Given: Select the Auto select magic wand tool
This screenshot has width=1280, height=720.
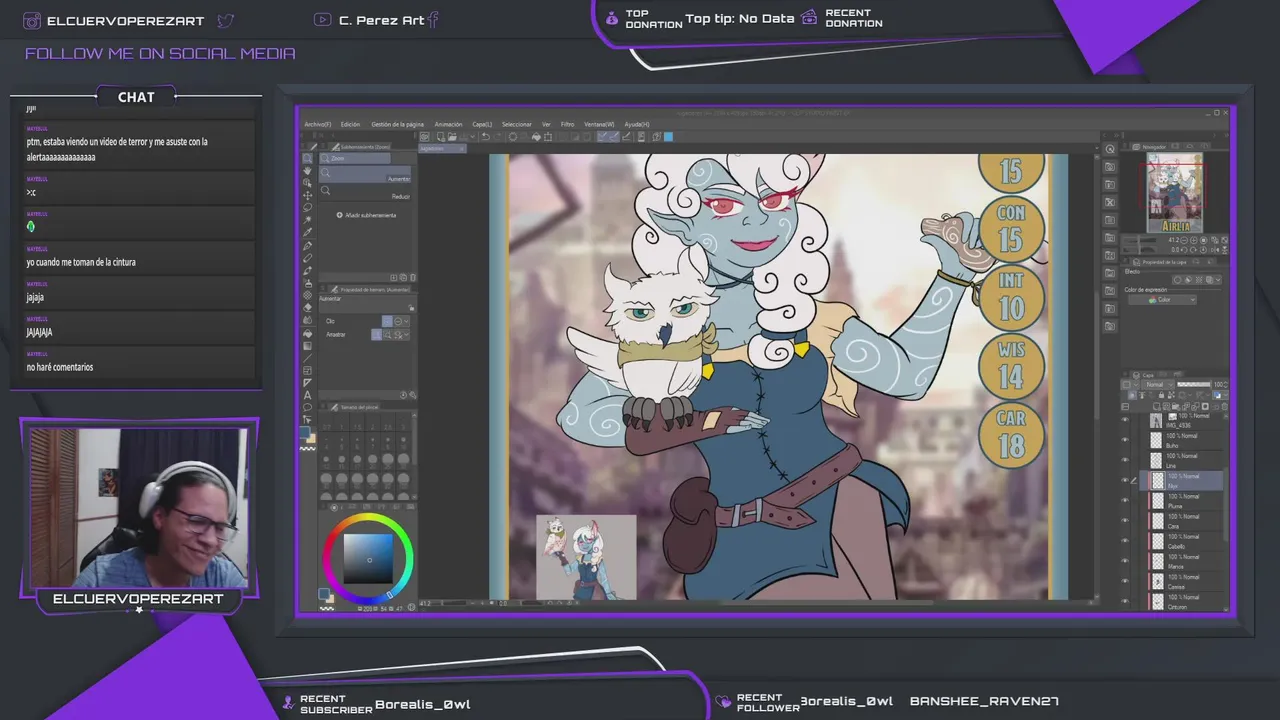Looking at the screenshot, I should pos(307,220).
